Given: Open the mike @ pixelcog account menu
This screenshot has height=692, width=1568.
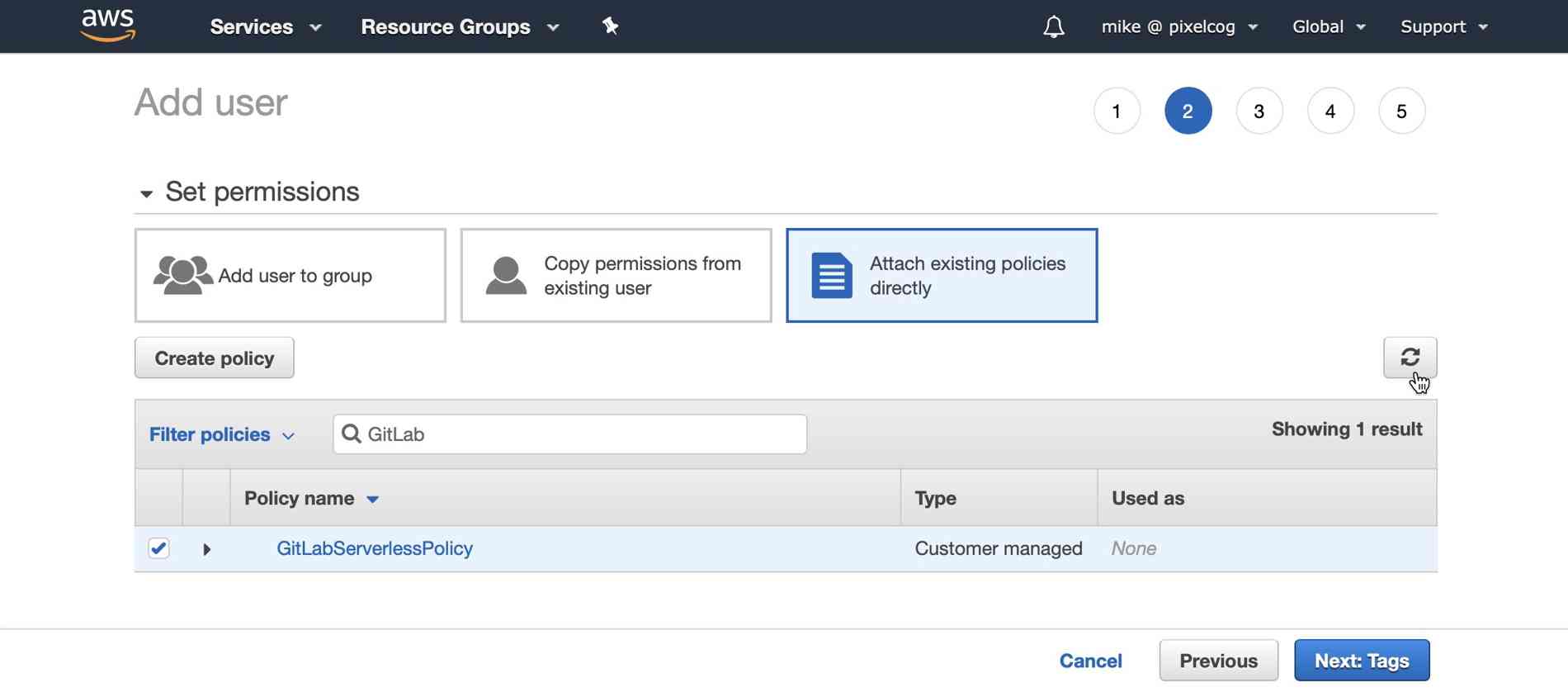Looking at the screenshot, I should pyautogui.click(x=1178, y=26).
